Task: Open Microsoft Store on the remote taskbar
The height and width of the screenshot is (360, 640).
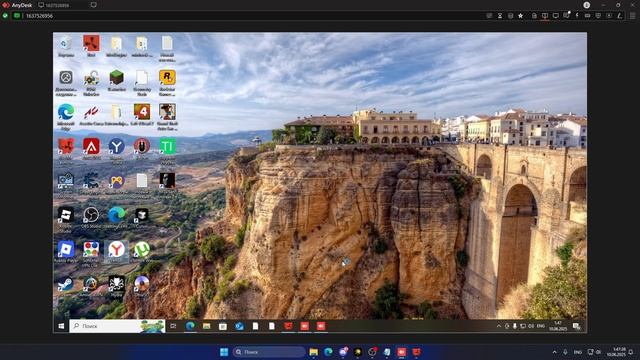Action: [x=222, y=326]
